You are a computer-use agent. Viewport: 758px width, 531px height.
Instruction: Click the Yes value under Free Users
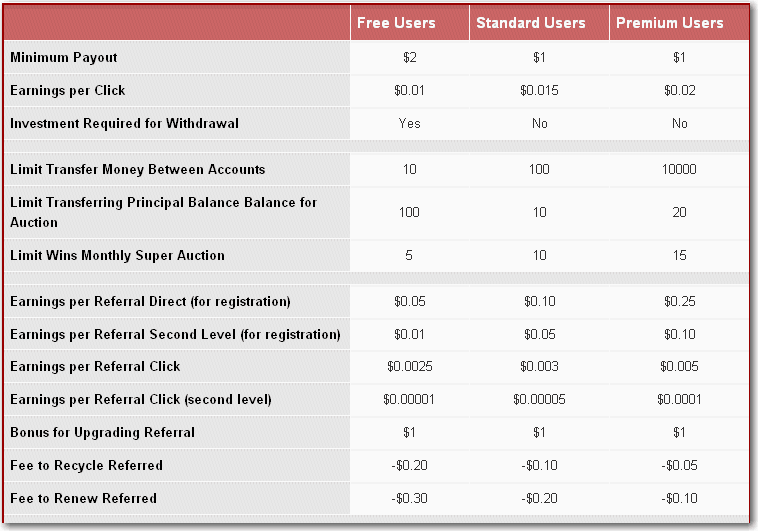(x=409, y=123)
